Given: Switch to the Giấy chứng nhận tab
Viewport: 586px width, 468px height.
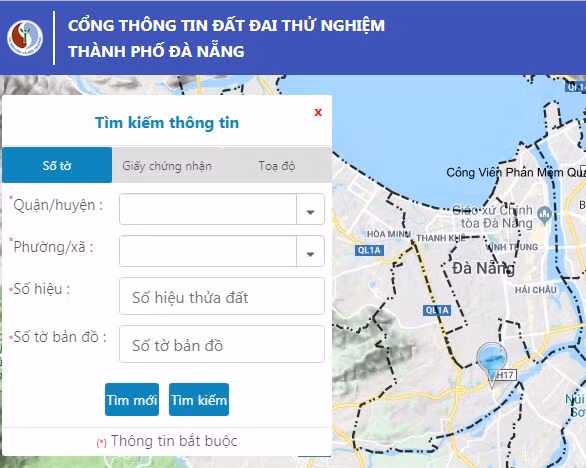Looking at the screenshot, I should pos(167,166).
